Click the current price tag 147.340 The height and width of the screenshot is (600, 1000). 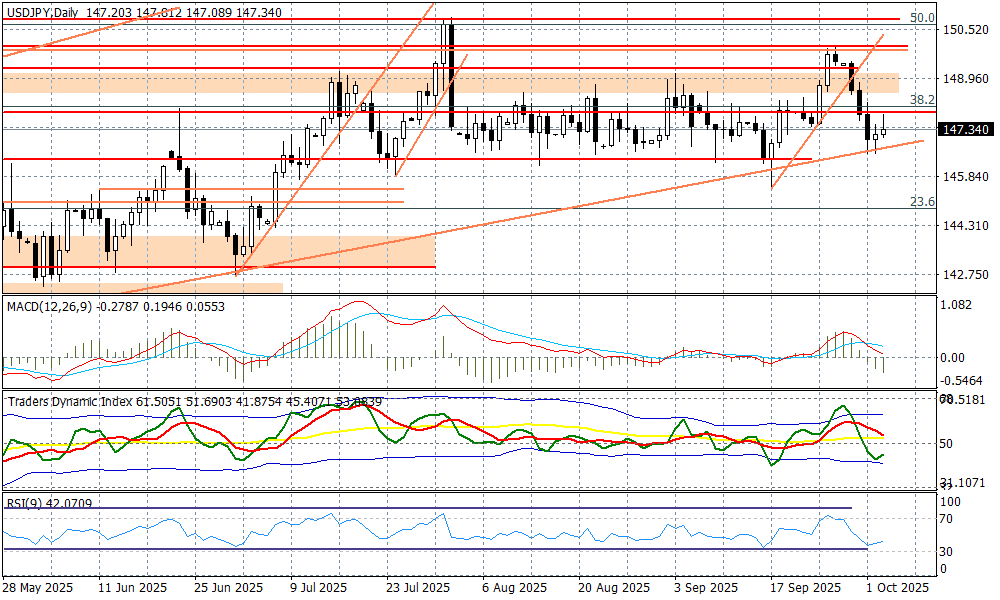coord(966,130)
